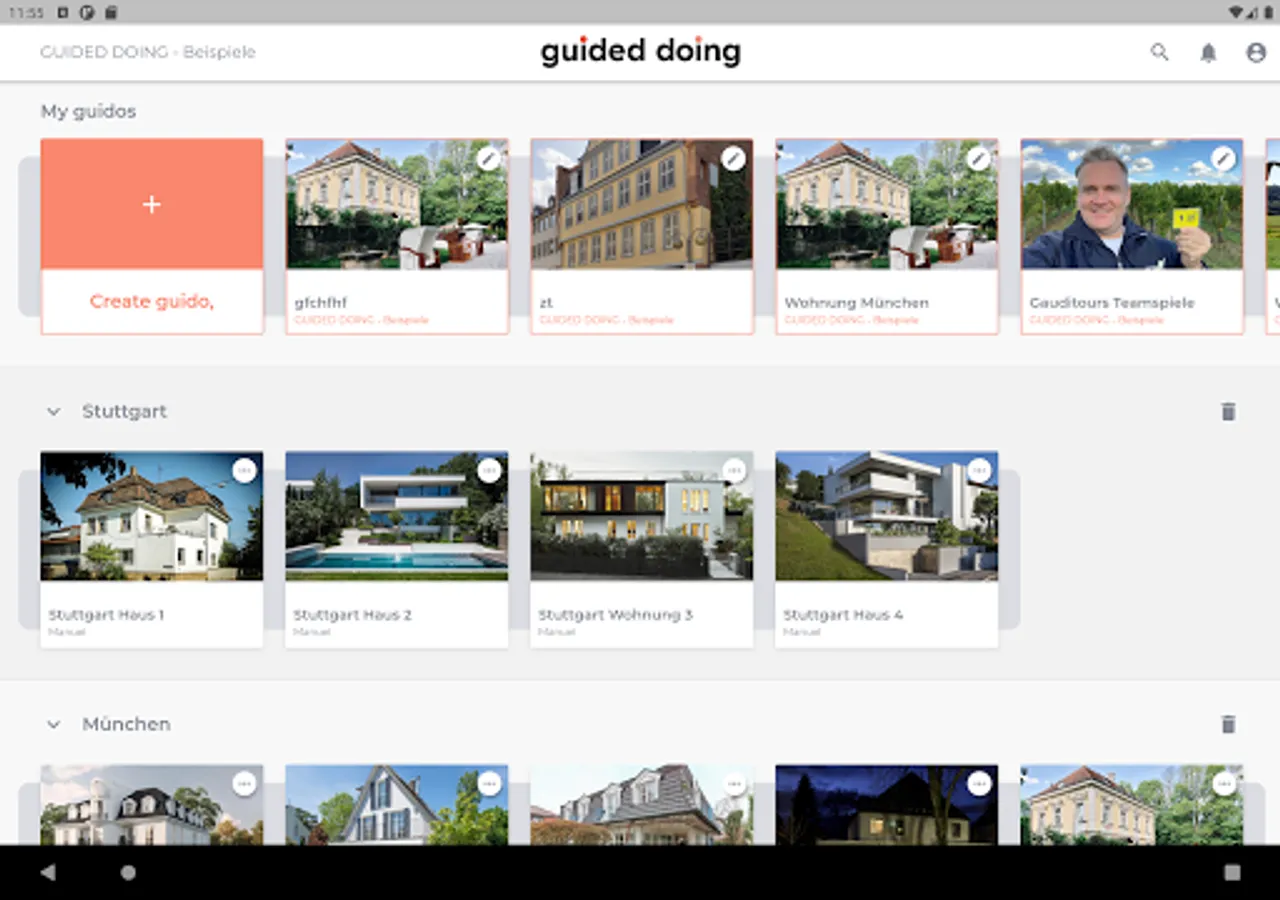This screenshot has width=1280, height=900.
Task: Edit Wohnung München pencil icon
Action: pos(978,158)
